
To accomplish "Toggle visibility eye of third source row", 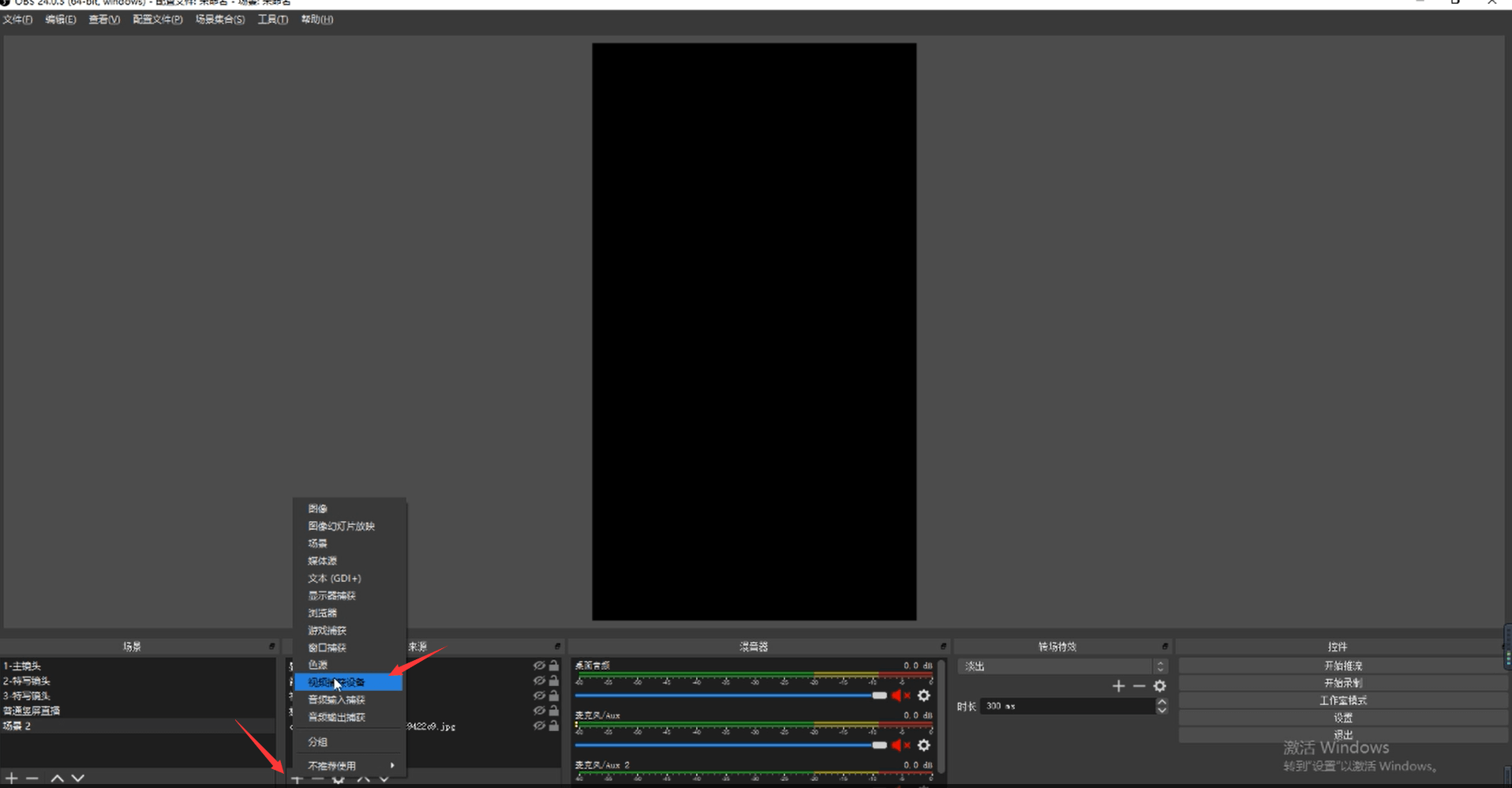I will coord(539,696).
